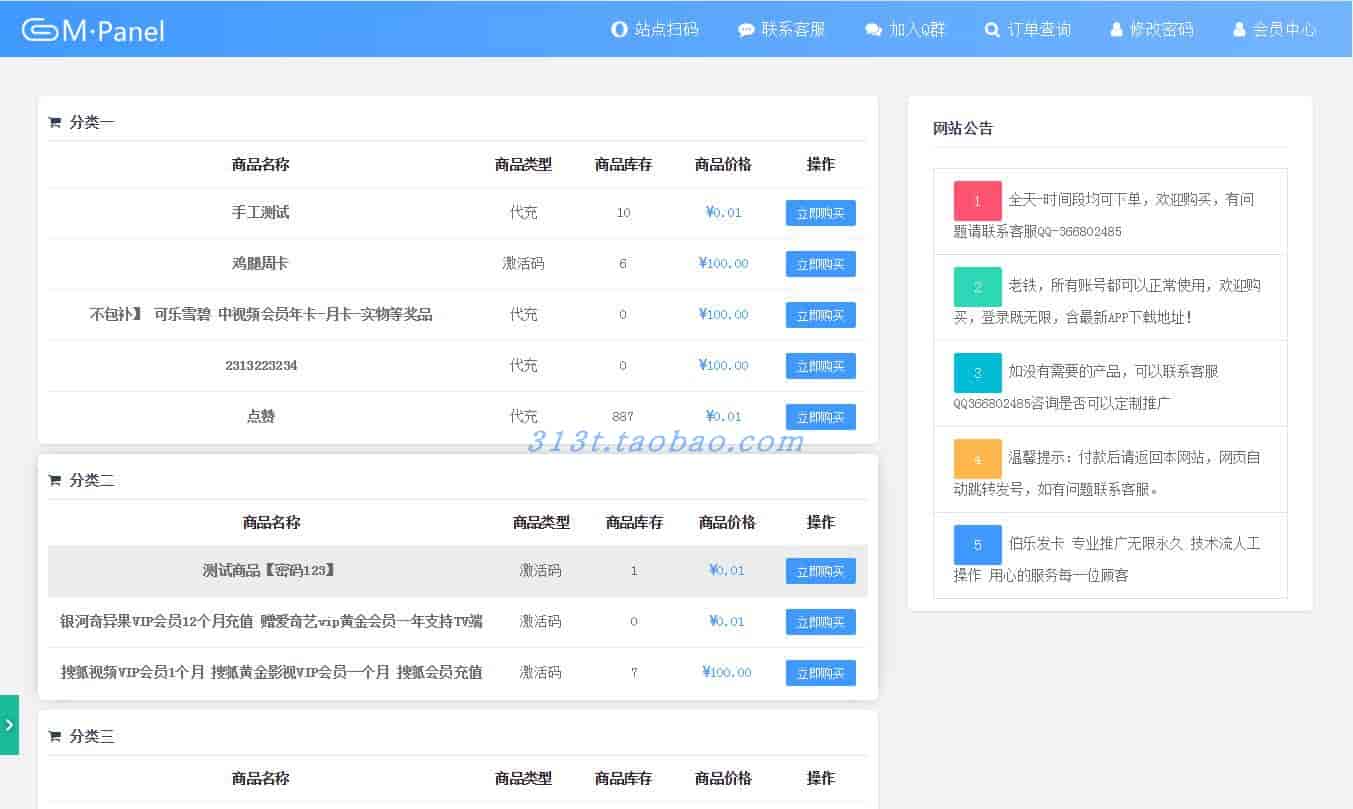Expand the green side panel arrow
Screen dimensions: 1353x809
(9, 725)
